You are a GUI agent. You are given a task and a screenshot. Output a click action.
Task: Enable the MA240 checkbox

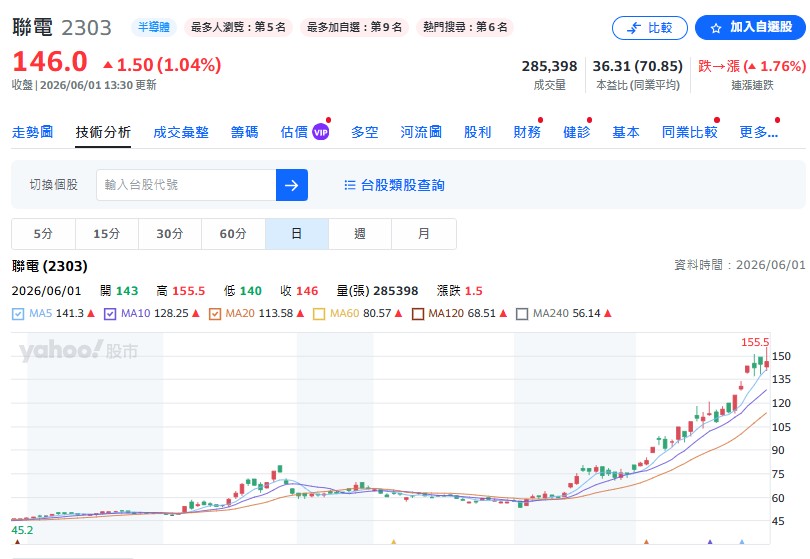coord(522,314)
